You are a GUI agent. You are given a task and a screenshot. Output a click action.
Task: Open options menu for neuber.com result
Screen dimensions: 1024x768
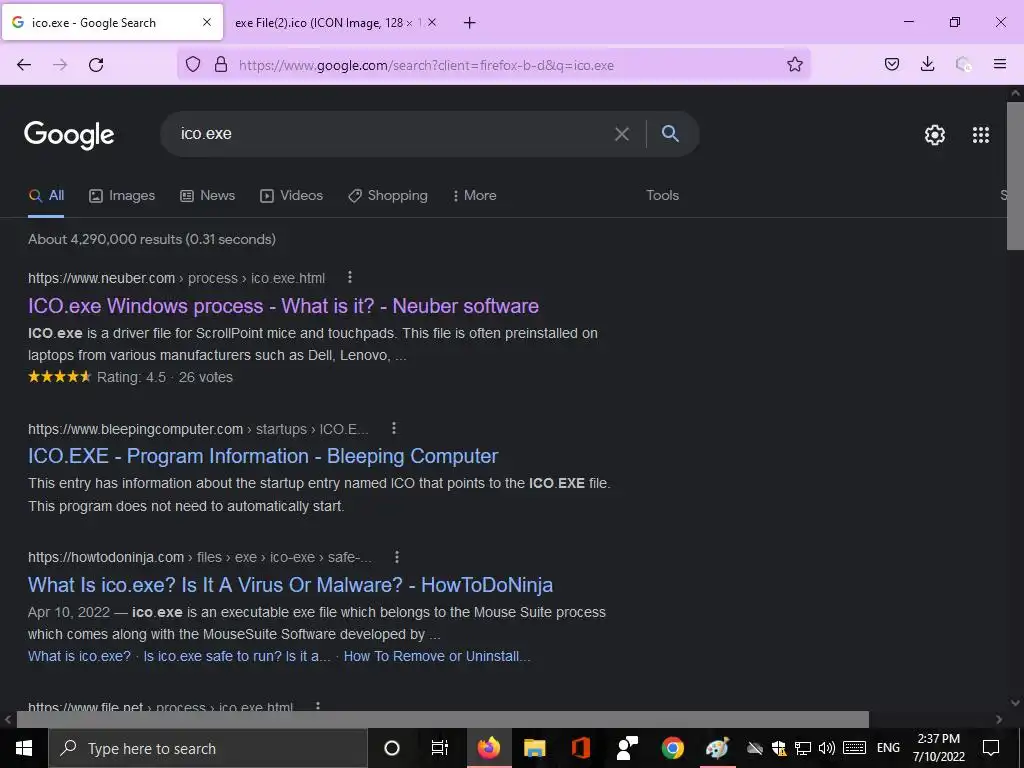(350, 278)
